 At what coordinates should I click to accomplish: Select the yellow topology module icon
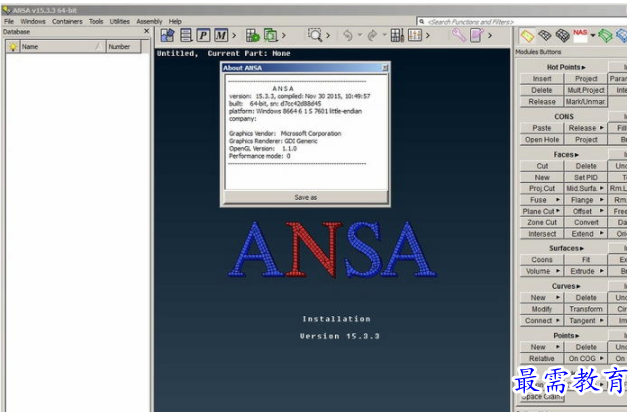[x=527, y=36]
